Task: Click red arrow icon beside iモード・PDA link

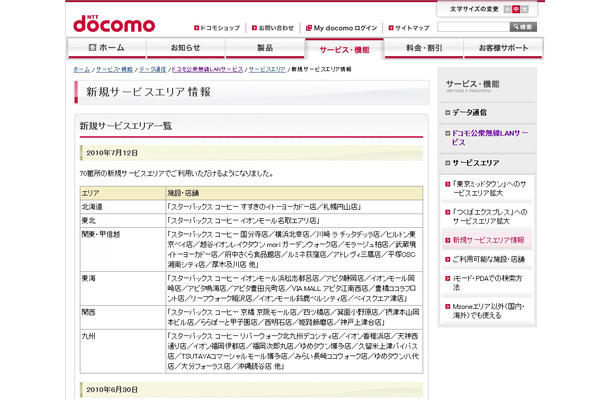Action: (447, 278)
